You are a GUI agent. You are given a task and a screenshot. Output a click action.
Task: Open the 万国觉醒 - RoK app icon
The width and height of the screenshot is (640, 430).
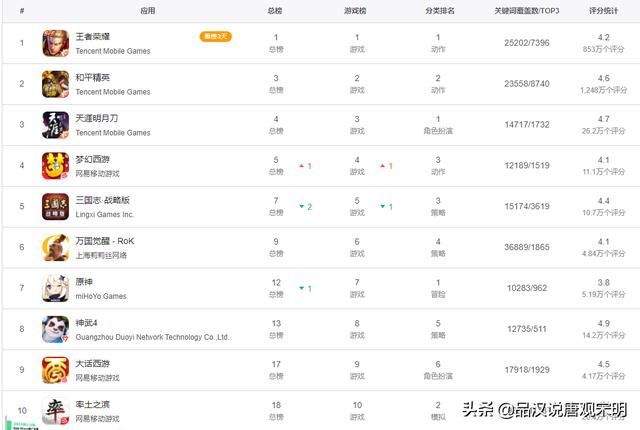pos(56,247)
